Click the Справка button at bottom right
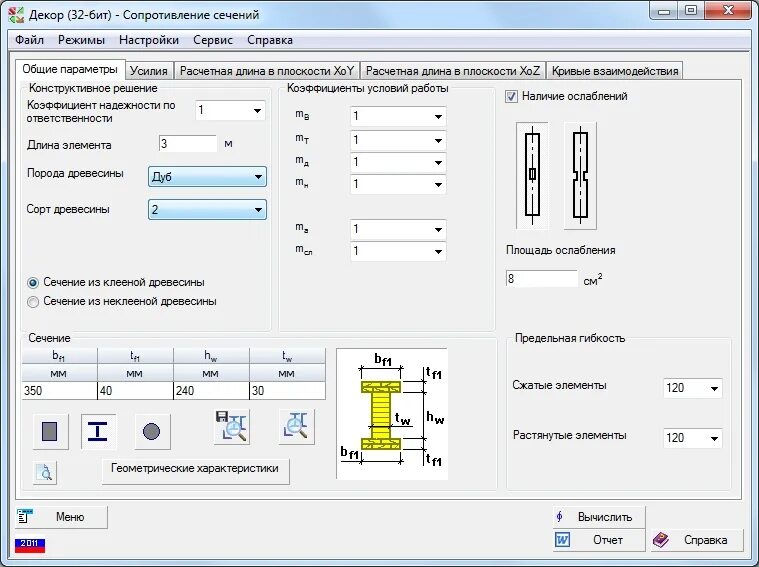Screen dimensions: 759x567 [x=697, y=540]
